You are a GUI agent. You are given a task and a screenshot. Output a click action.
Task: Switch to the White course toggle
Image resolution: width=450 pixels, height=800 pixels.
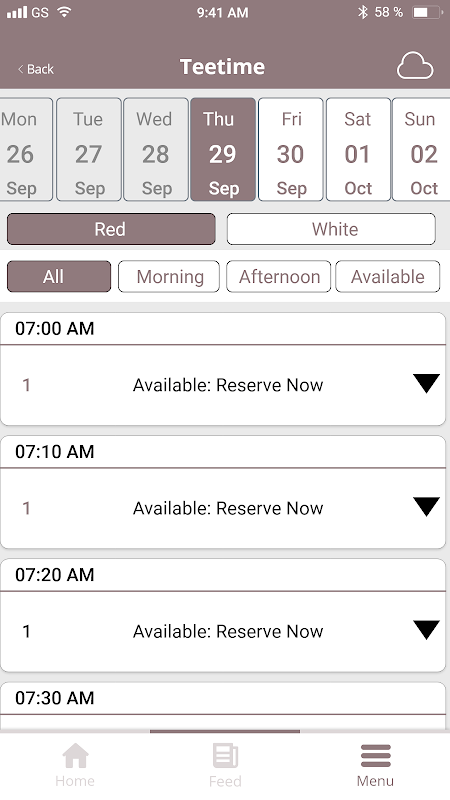pyautogui.click(x=331, y=229)
